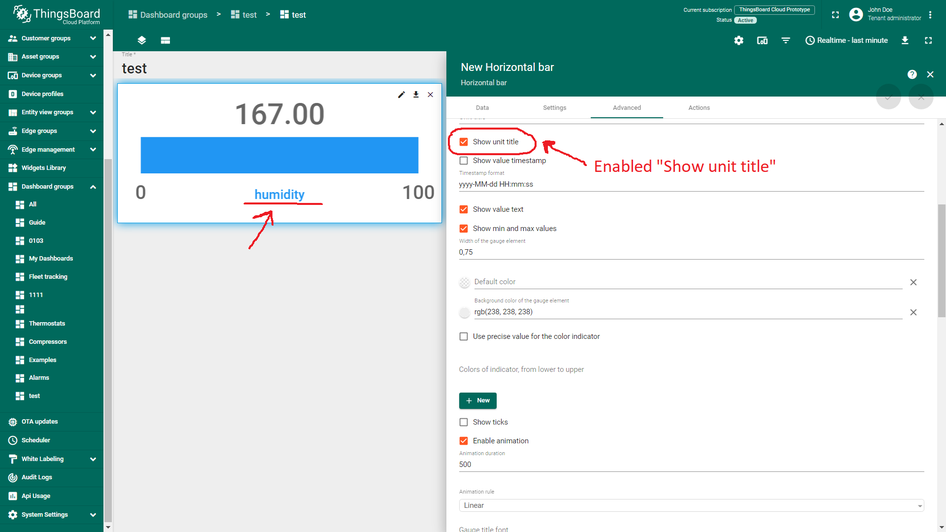Click Dashboard groups breadcrumb link

pyautogui.click(x=168, y=14)
